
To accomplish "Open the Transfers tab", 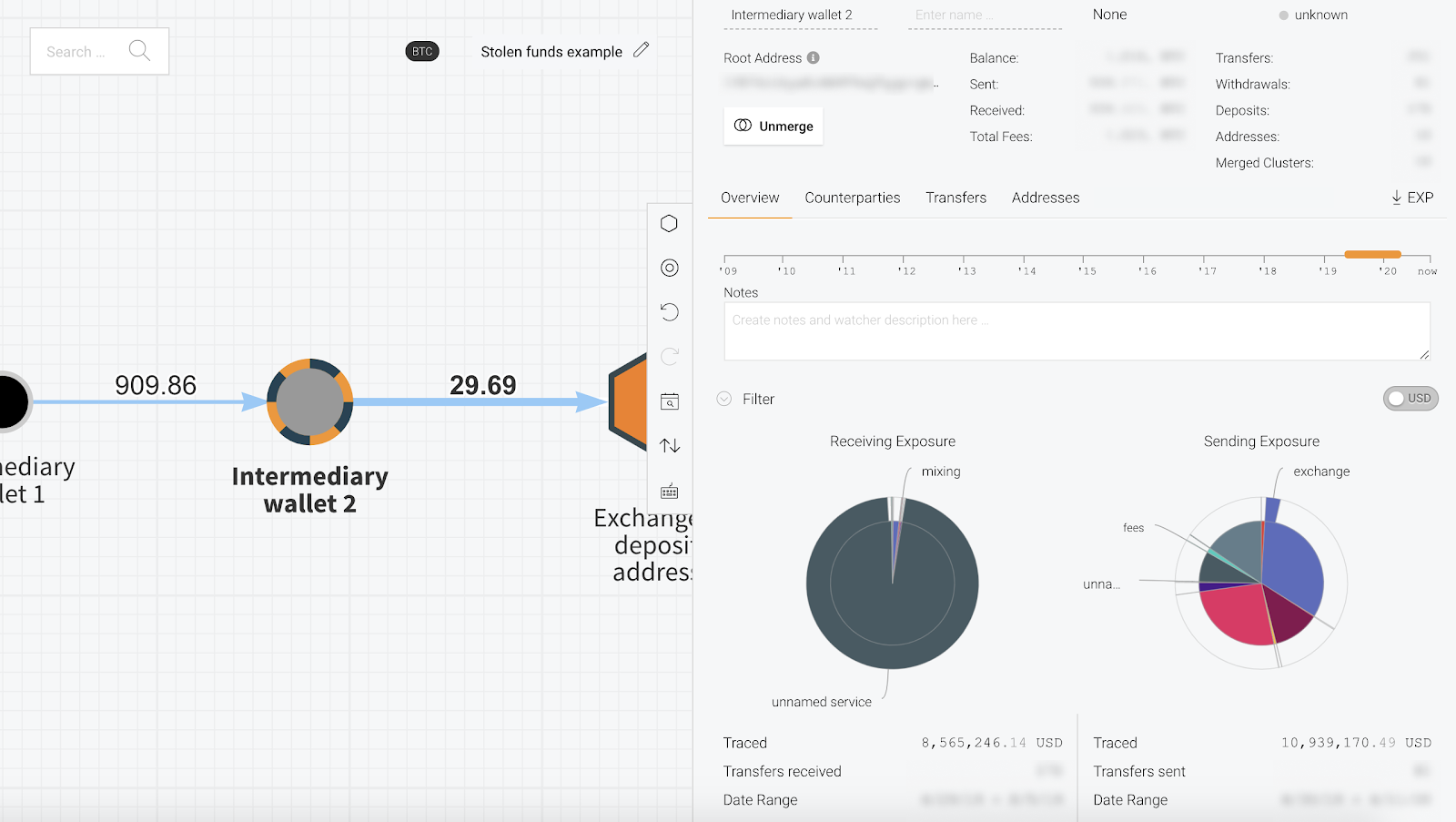I will [x=955, y=198].
